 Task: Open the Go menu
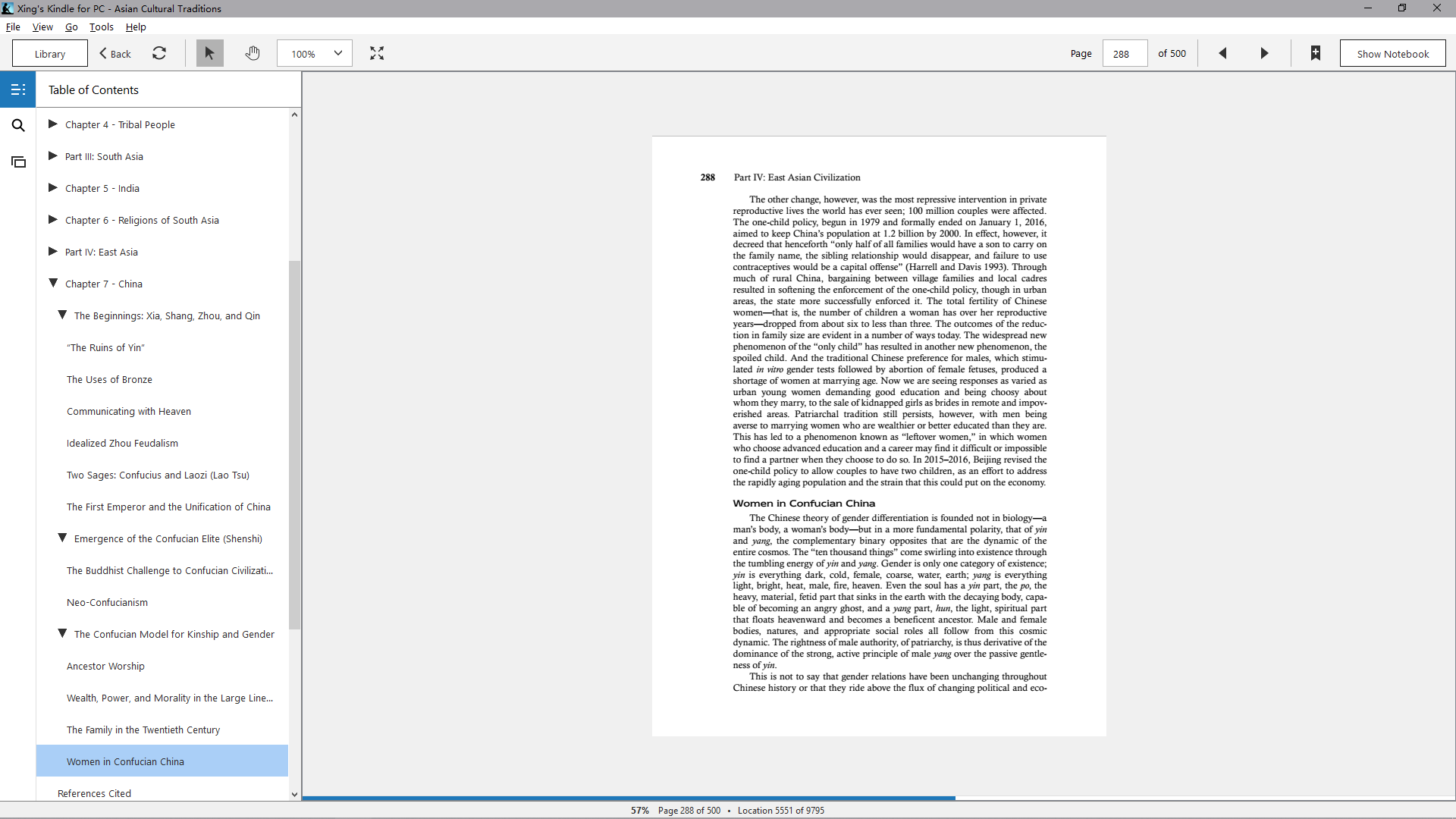[x=71, y=27]
